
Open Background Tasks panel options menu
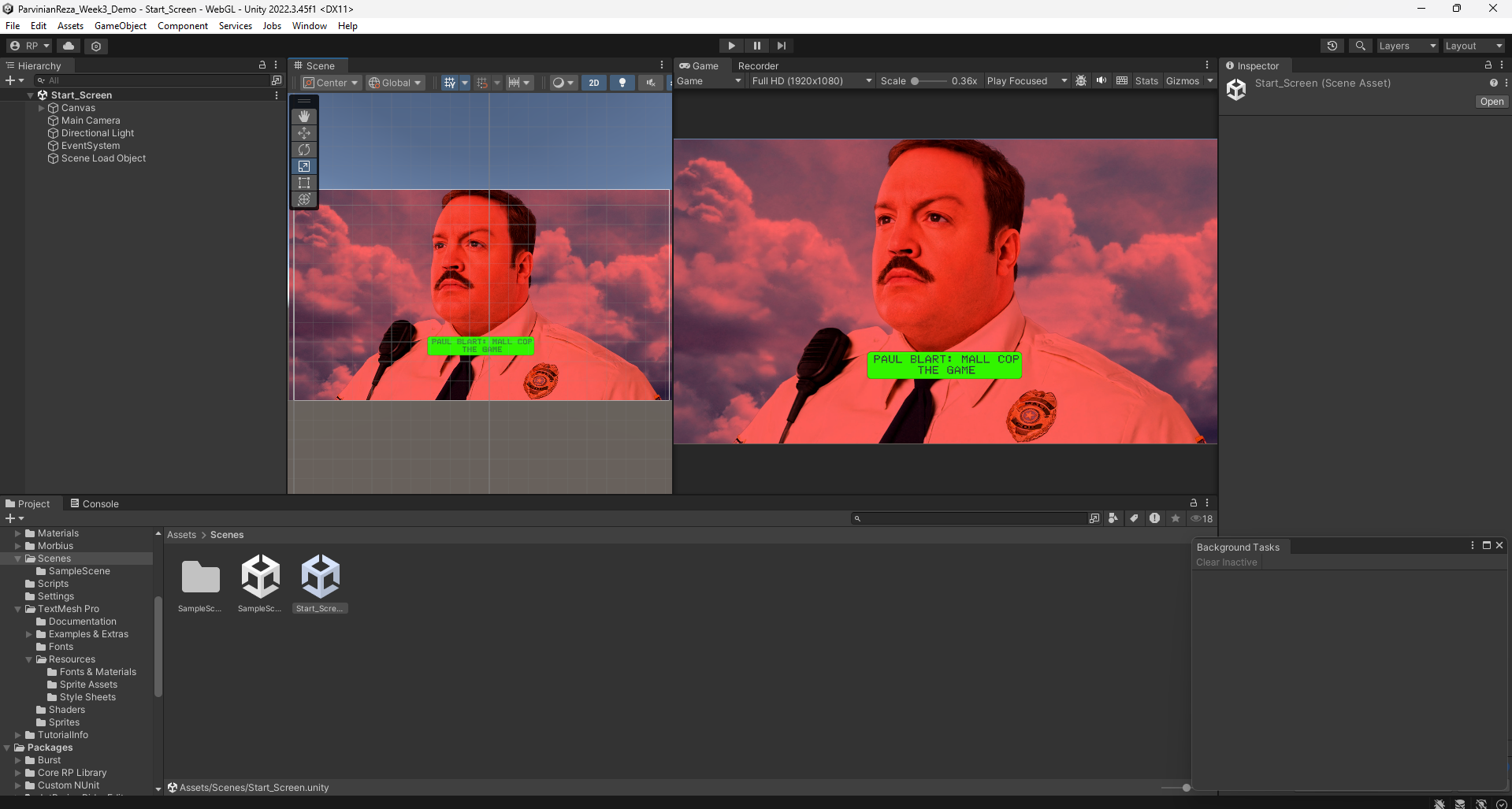1472,545
